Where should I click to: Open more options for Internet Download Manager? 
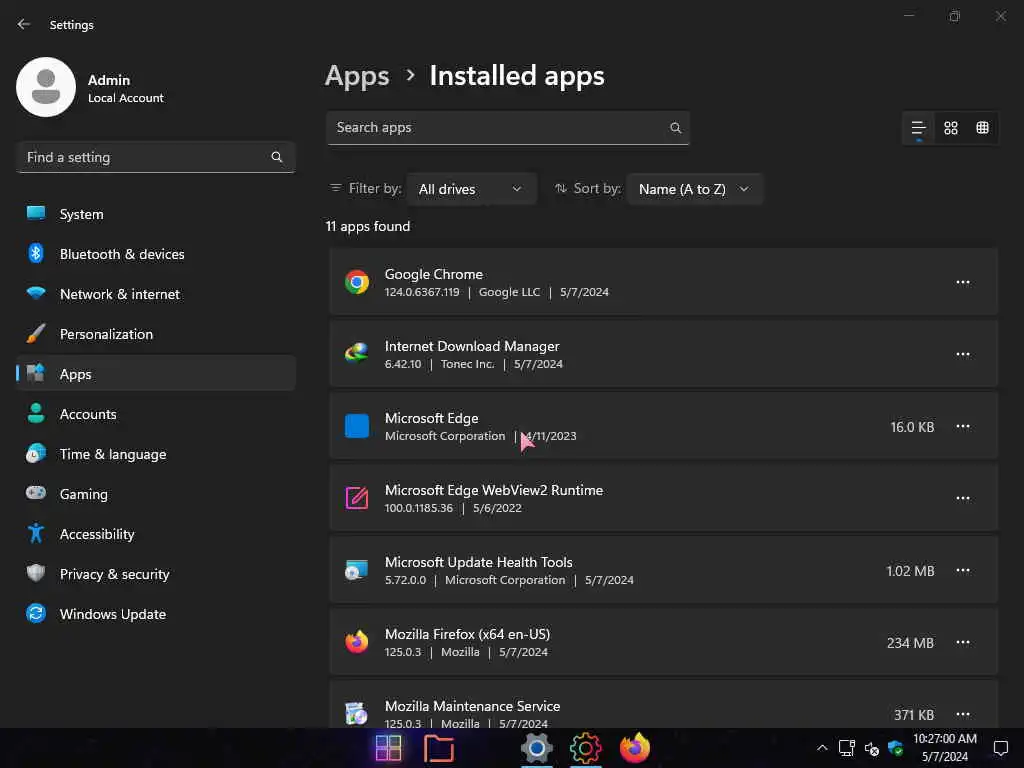[x=963, y=354]
